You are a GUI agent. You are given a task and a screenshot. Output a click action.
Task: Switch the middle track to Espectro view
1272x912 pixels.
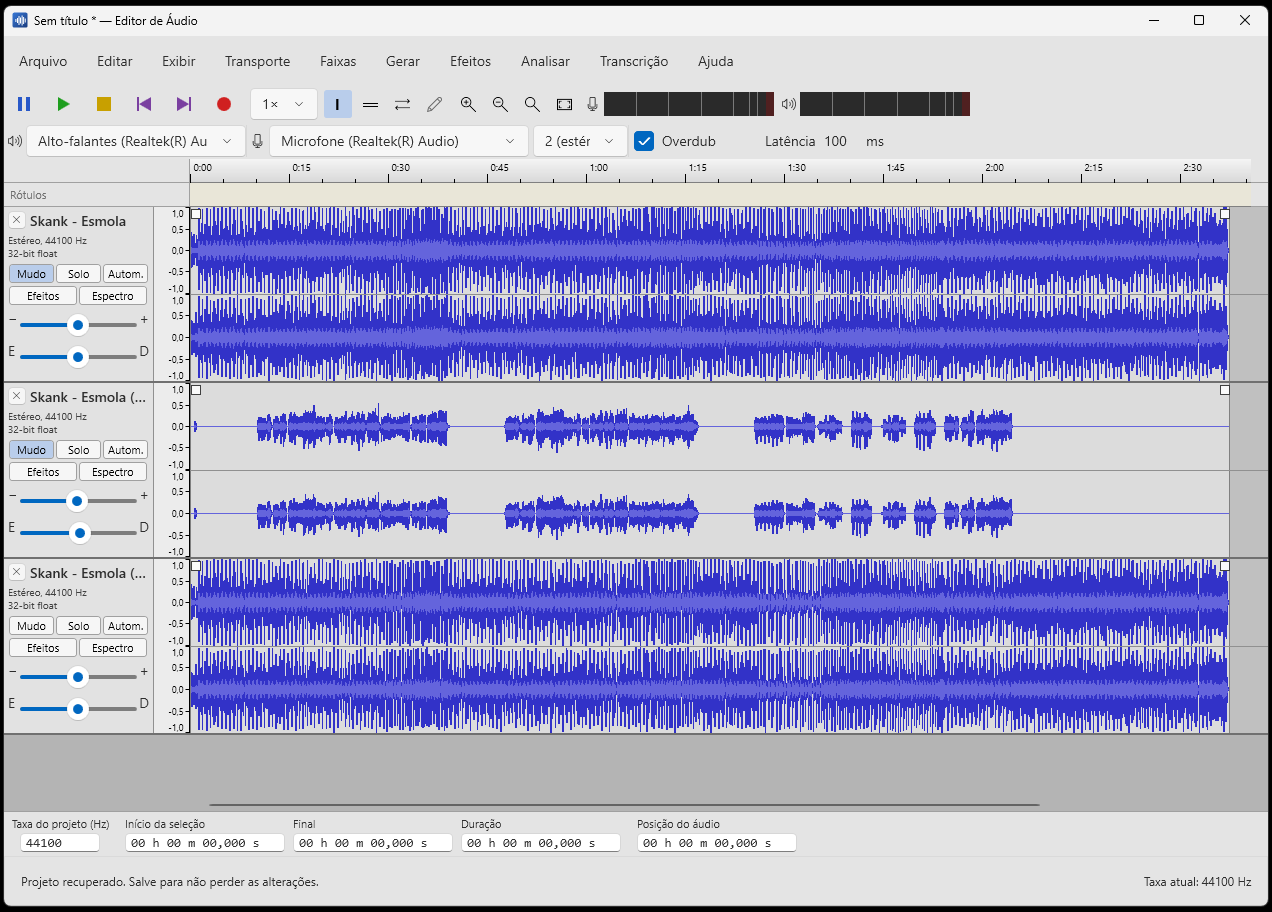tap(113, 472)
